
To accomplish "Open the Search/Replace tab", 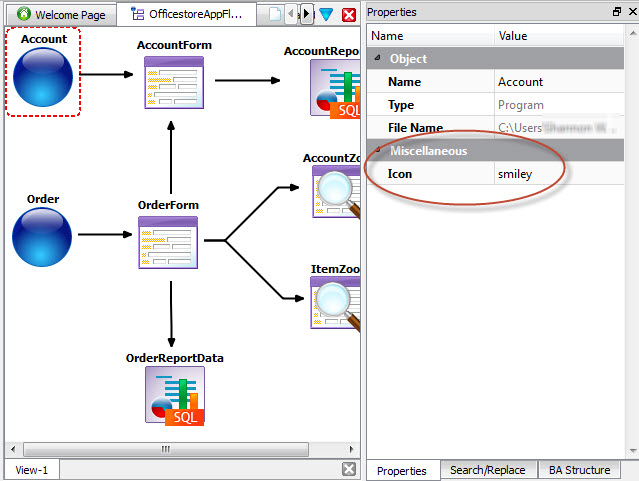I will point(487,470).
